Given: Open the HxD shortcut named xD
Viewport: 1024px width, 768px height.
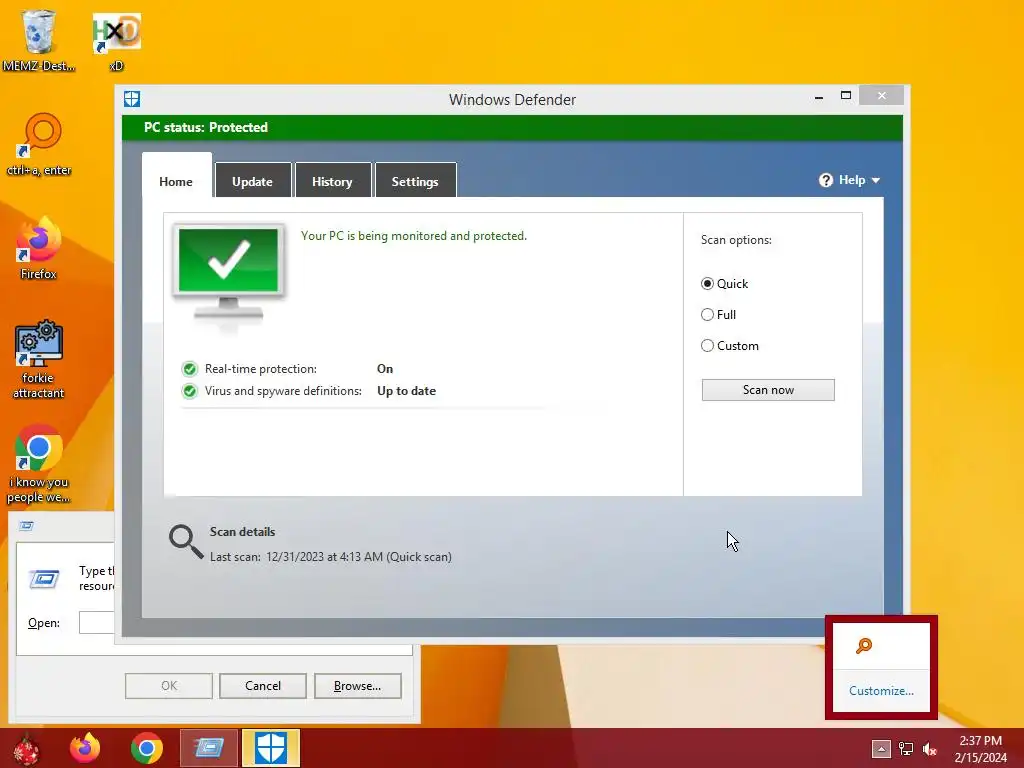Looking at the screenshot, I should 116,40.
